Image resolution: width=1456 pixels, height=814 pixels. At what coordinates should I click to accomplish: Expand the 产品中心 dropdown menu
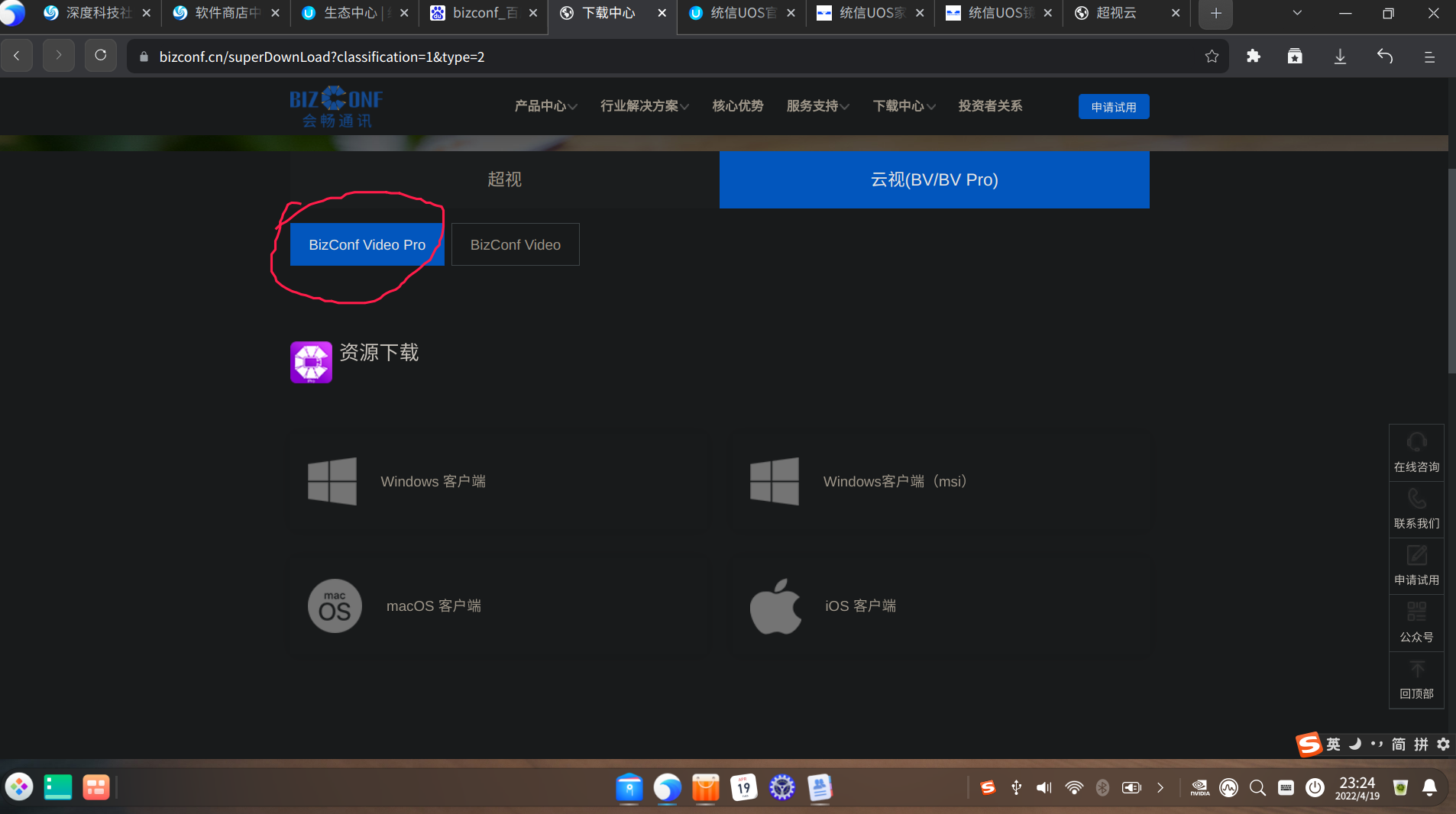coord(543,106)
